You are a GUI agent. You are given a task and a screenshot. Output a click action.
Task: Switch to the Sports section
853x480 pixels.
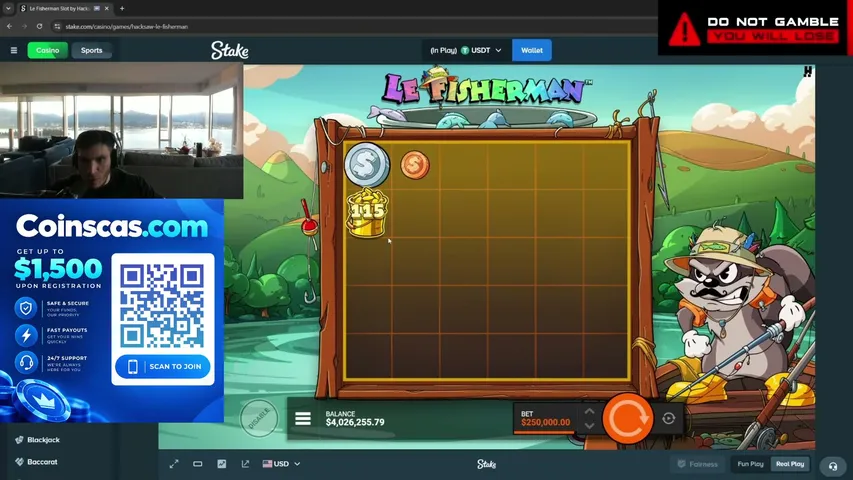coord(91,50)
